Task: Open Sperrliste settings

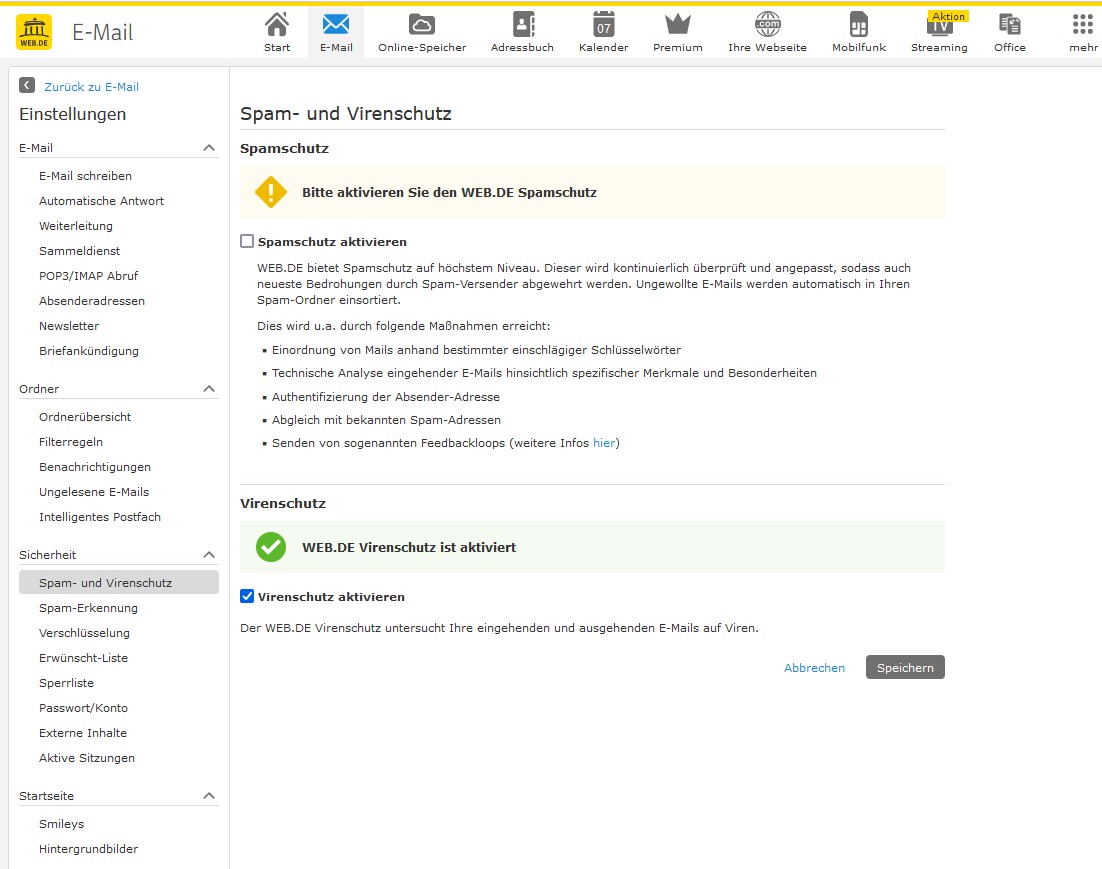Action: 66,683
